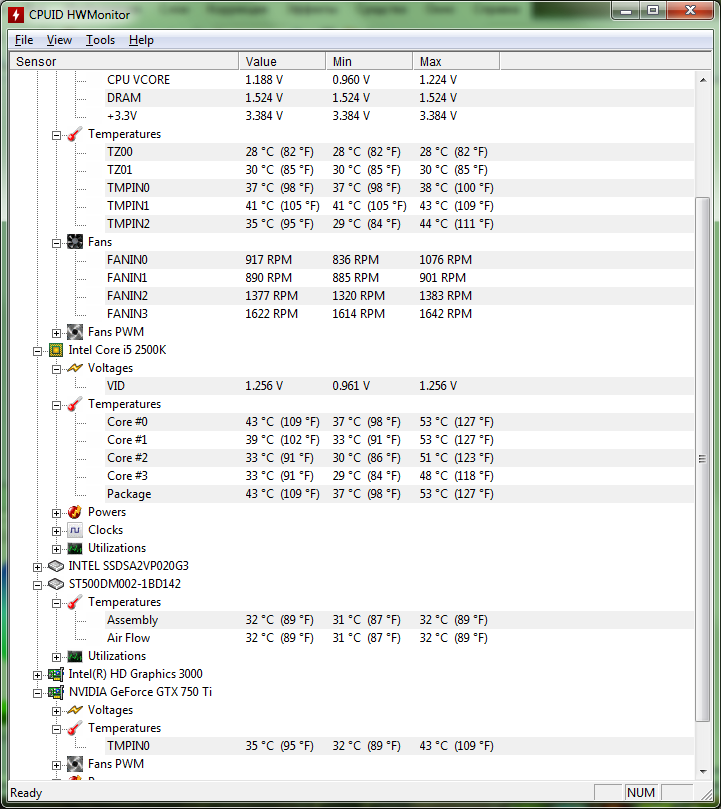Click the thermometer icon beside motherboard Temperatures
This screenshot has width=721, height=809.
tap(75, 134)
